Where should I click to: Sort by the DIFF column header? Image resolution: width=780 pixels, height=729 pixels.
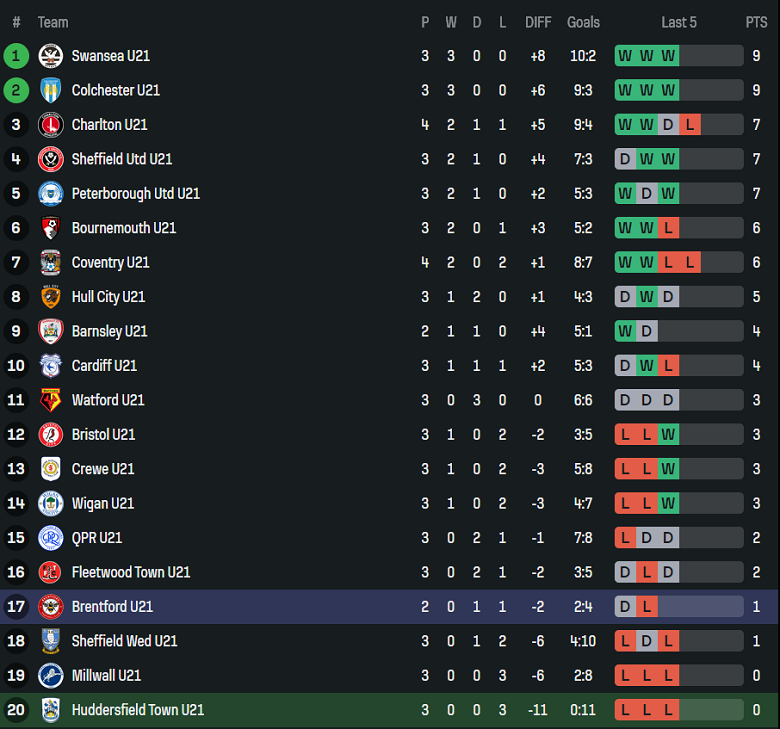pos(538,22)
